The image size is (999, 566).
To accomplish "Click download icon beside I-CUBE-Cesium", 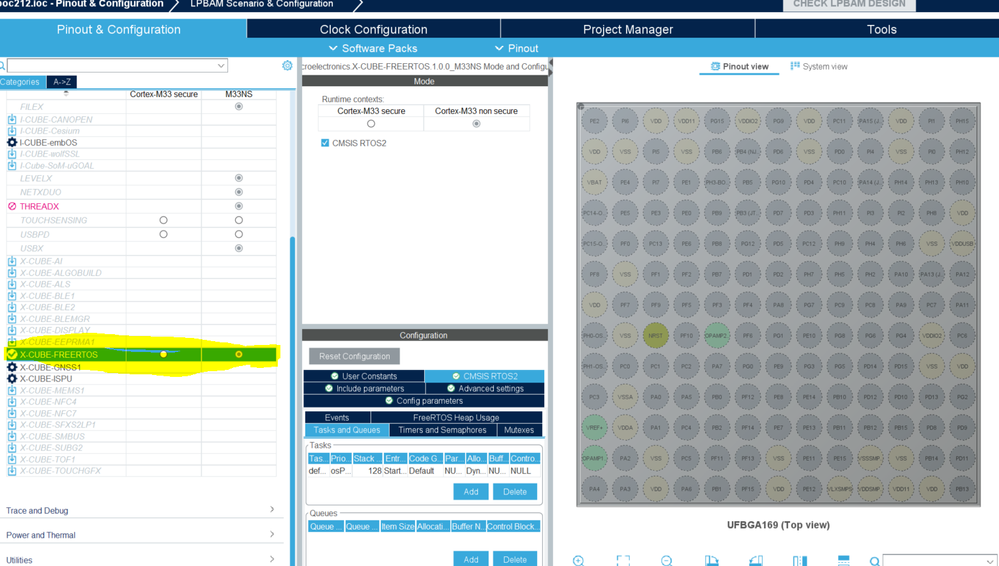I will 11,131.
